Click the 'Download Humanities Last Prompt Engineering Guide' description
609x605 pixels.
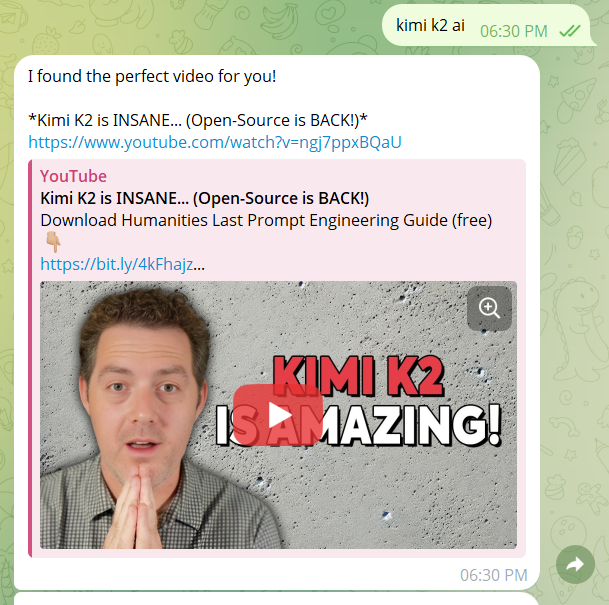(266, 221)
